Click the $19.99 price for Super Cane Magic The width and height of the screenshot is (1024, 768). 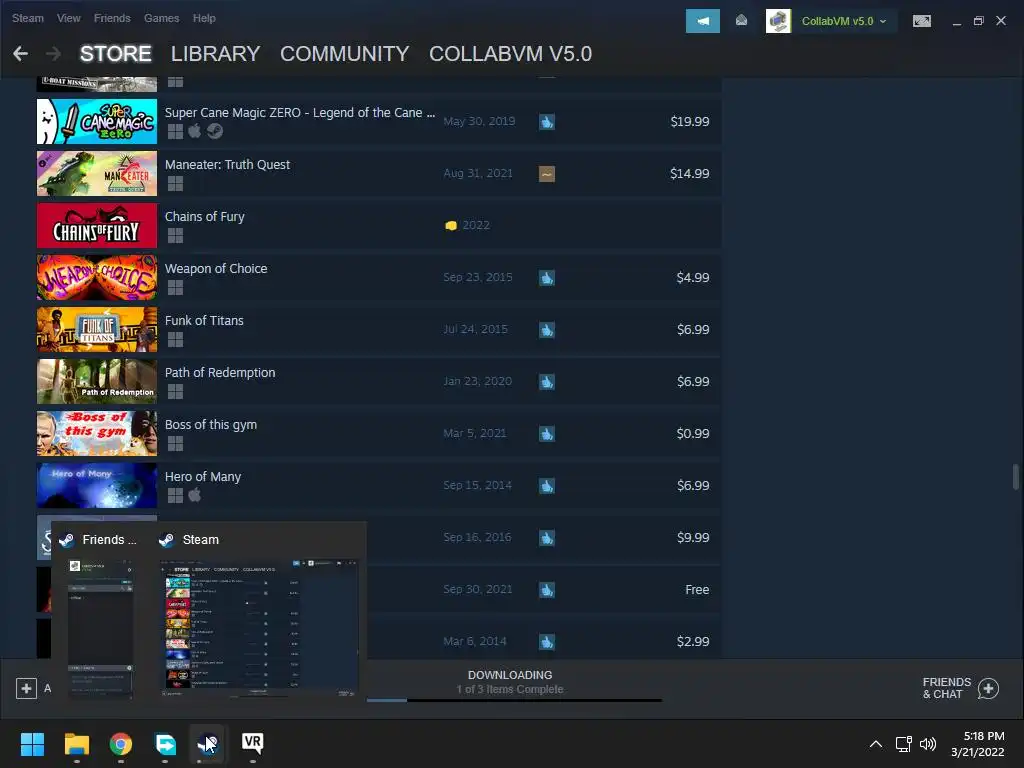[x=690, y=121]
